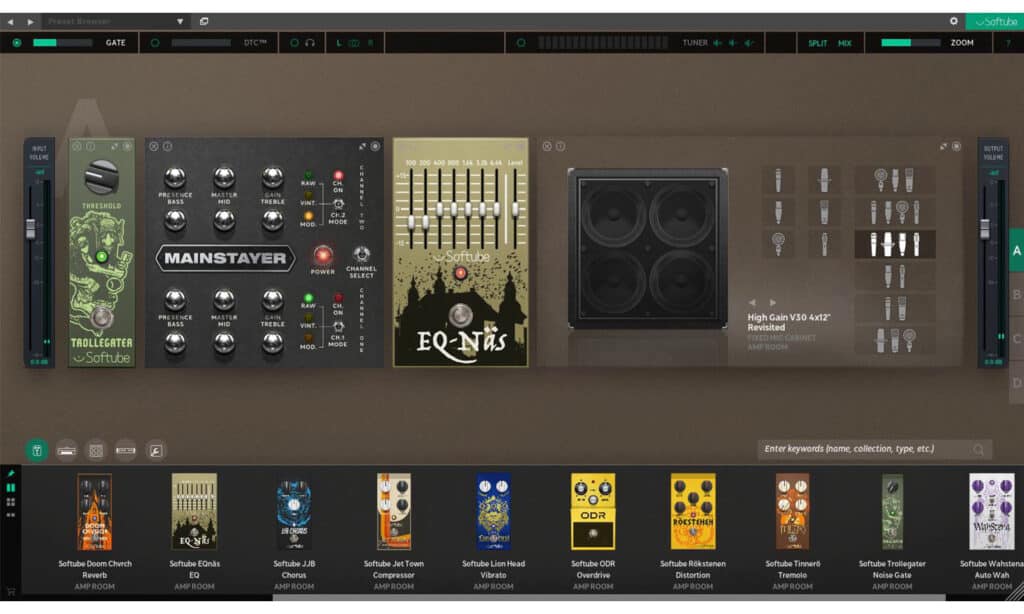This screenshot has height=614, width=1024.
Task: Toggle the Gate power button
Action: pyautogui.click(x=17, y=42)
